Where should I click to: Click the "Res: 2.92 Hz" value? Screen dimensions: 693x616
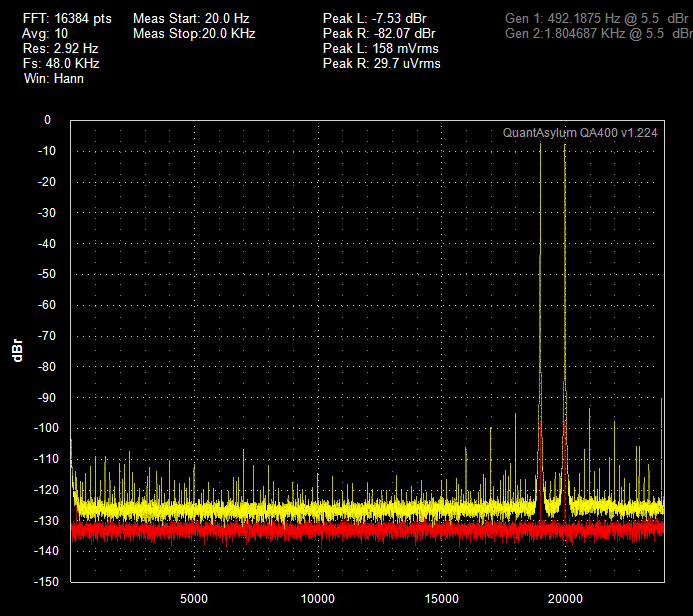pos(61,49)
